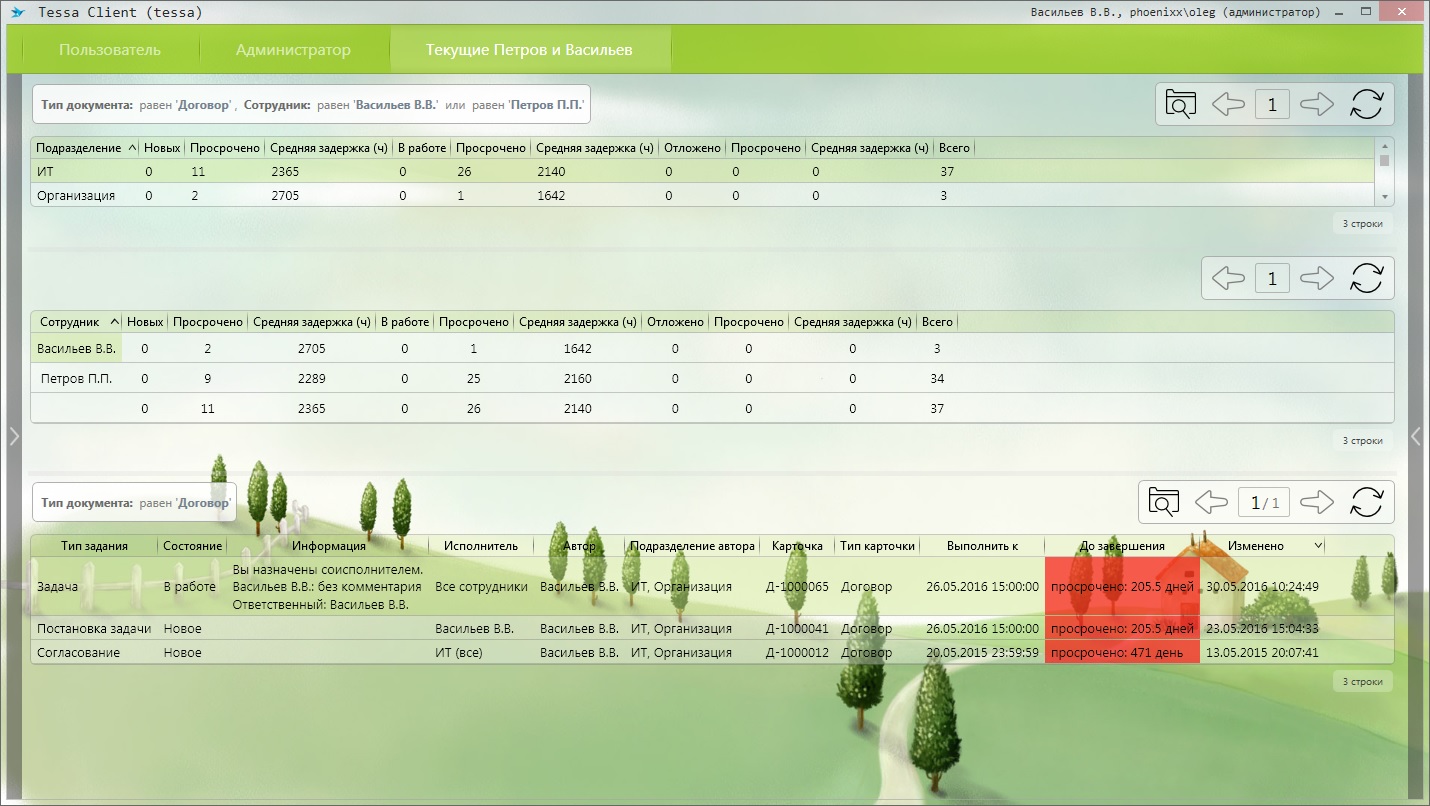Click rows counter under departments table
The width and height of the screenshot is (1430, 806).
pos(1362,224)
